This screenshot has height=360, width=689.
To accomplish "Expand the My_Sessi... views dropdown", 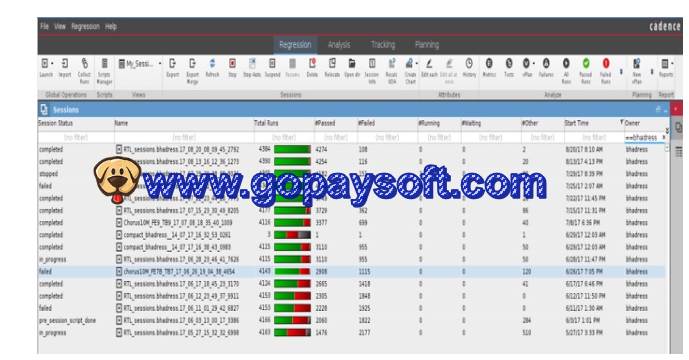I will 160,64.
